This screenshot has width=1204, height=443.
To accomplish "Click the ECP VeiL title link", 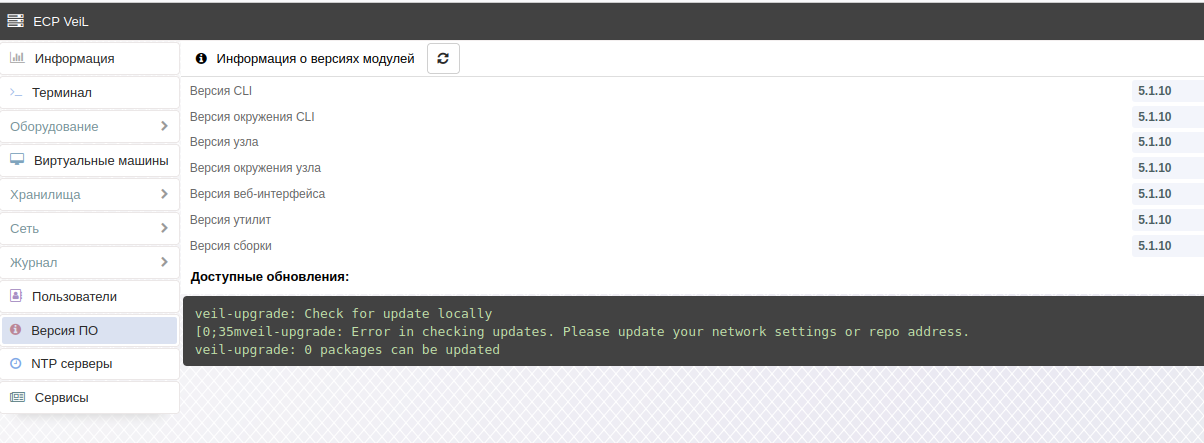I will coord(60,21).
